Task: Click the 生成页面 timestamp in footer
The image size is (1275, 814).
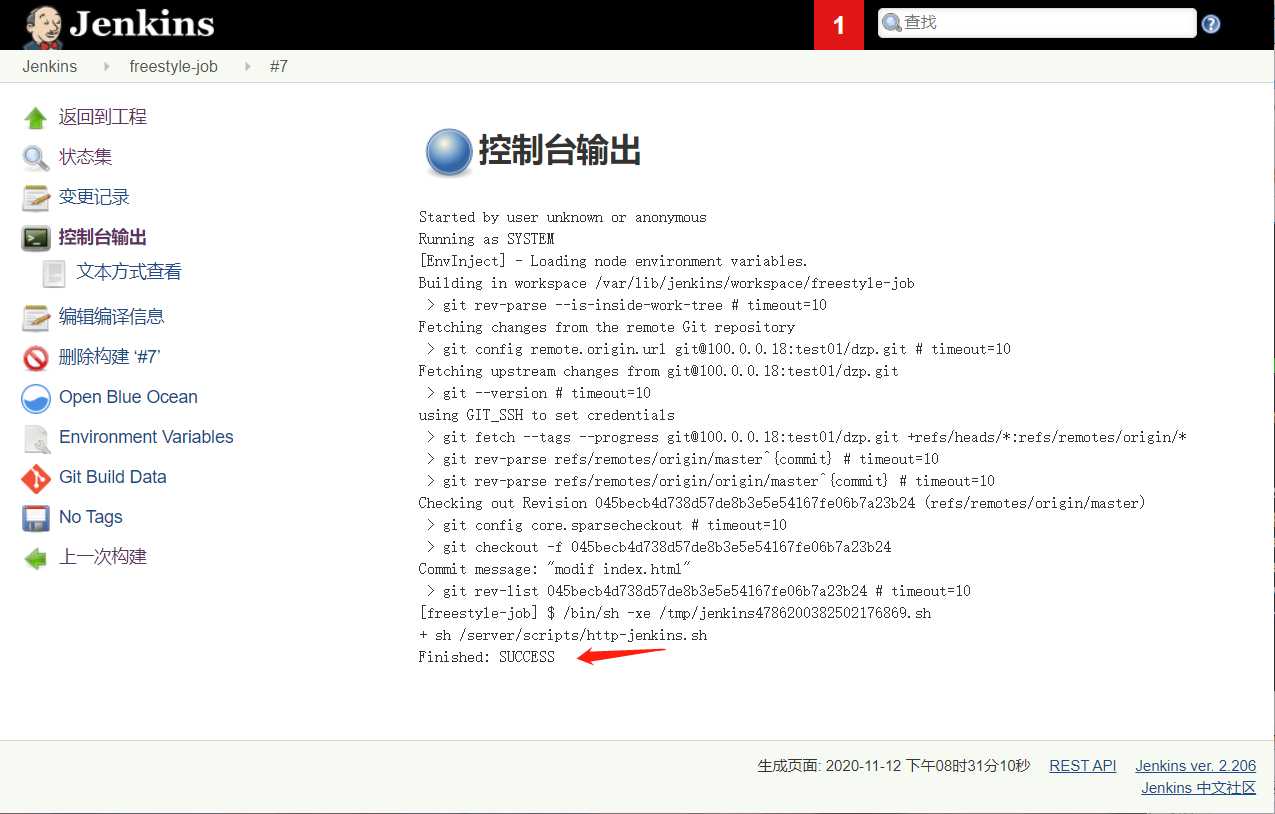Action: 893,766
